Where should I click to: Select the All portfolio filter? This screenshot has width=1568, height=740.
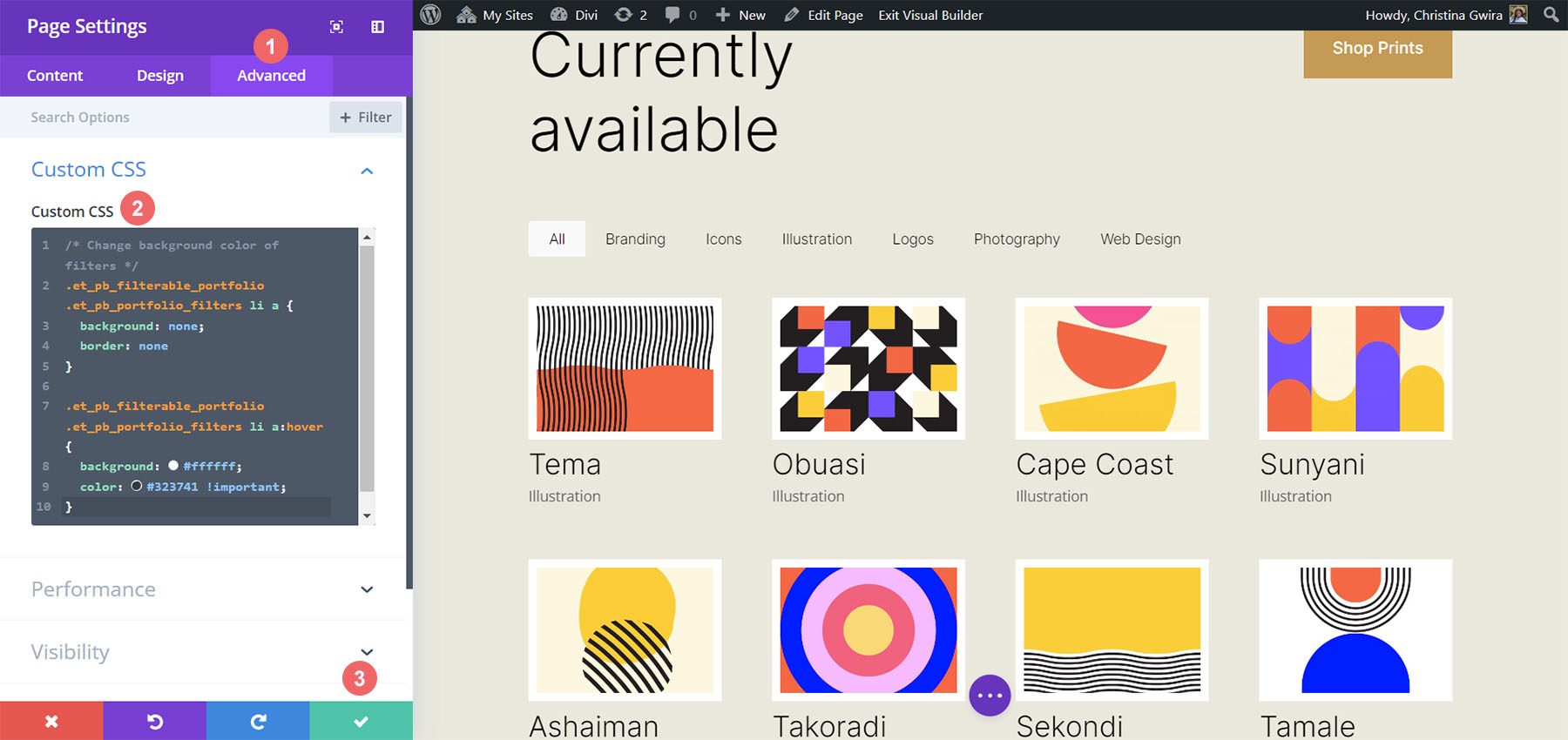(x=557, y=239)
